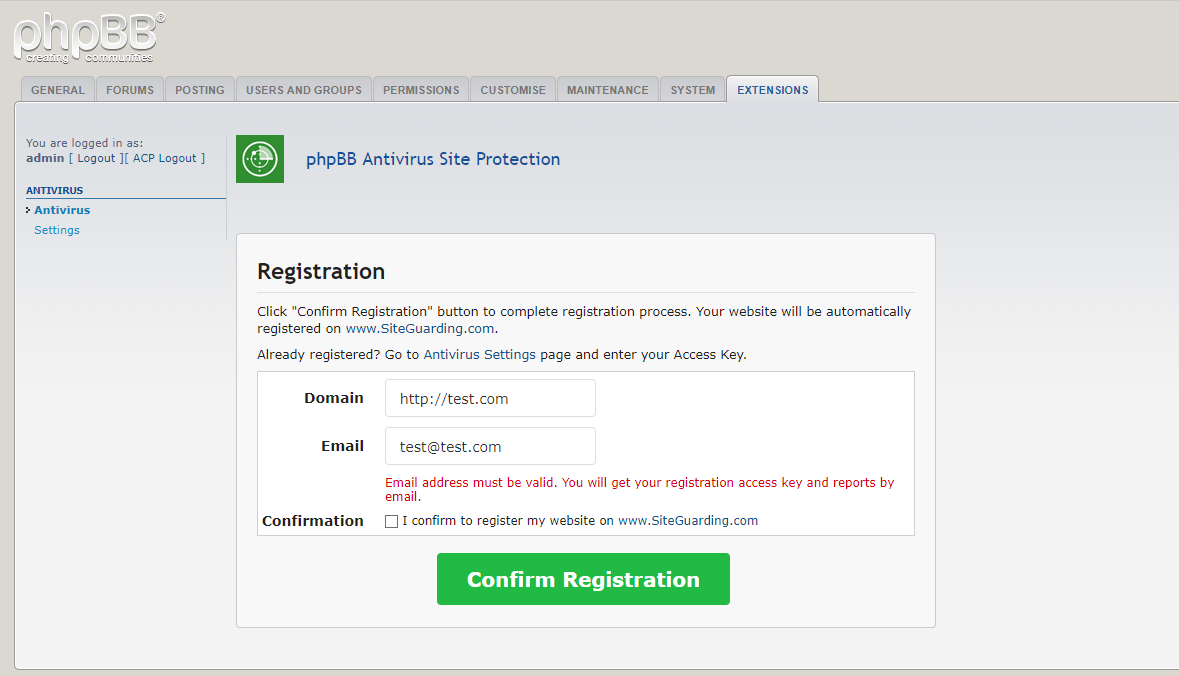Select the Permissions tab

(421, 89)
